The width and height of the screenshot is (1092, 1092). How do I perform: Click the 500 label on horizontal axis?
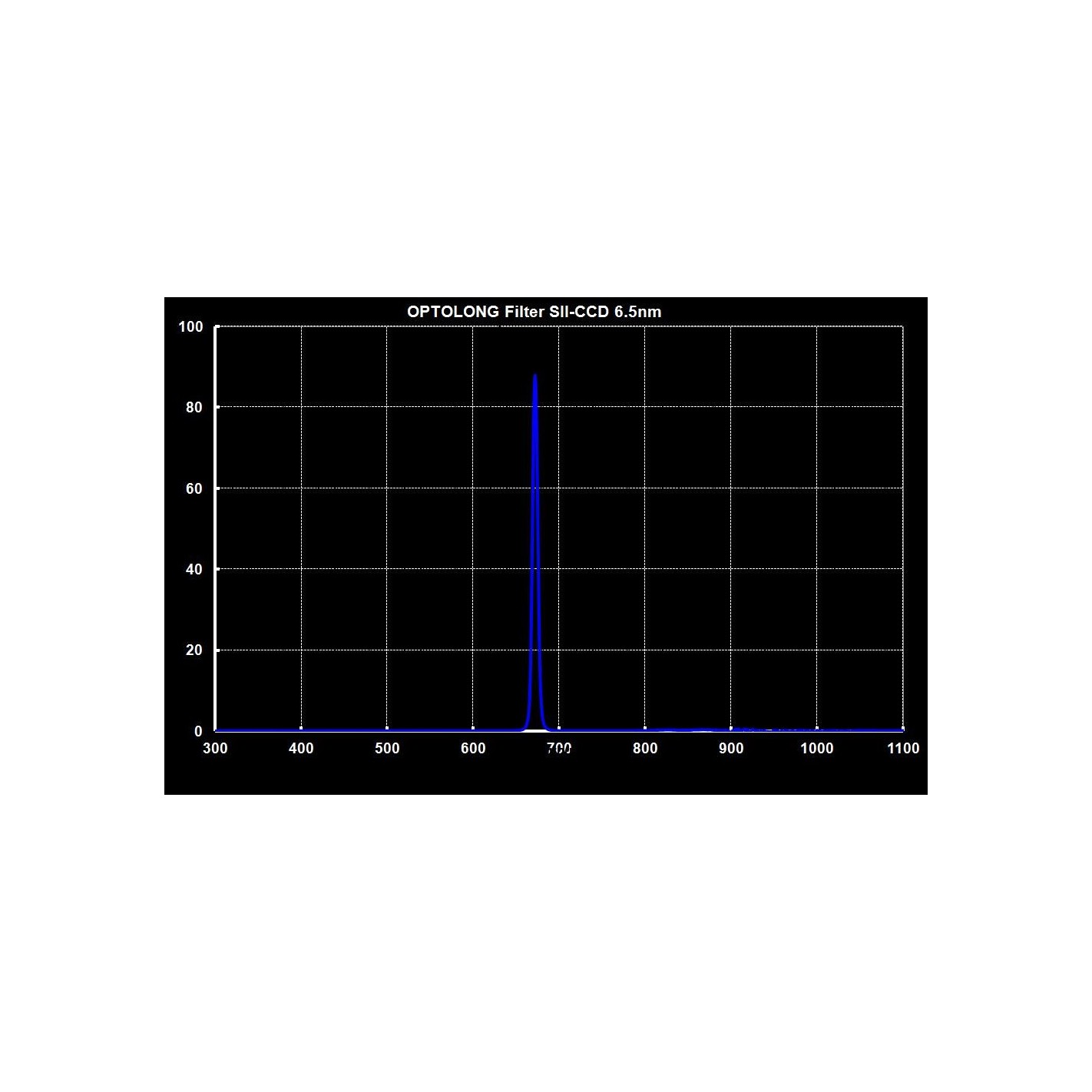(387, 749)
